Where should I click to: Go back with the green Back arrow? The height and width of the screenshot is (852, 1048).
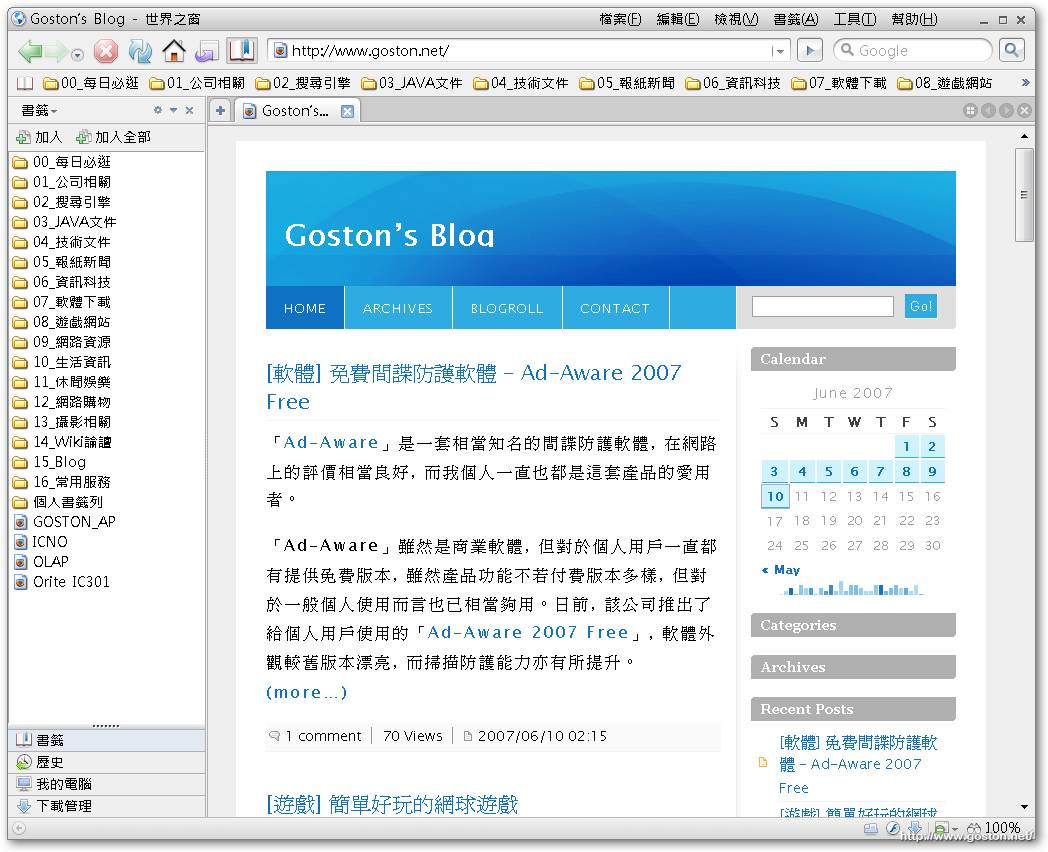click(x=29, y=51)
